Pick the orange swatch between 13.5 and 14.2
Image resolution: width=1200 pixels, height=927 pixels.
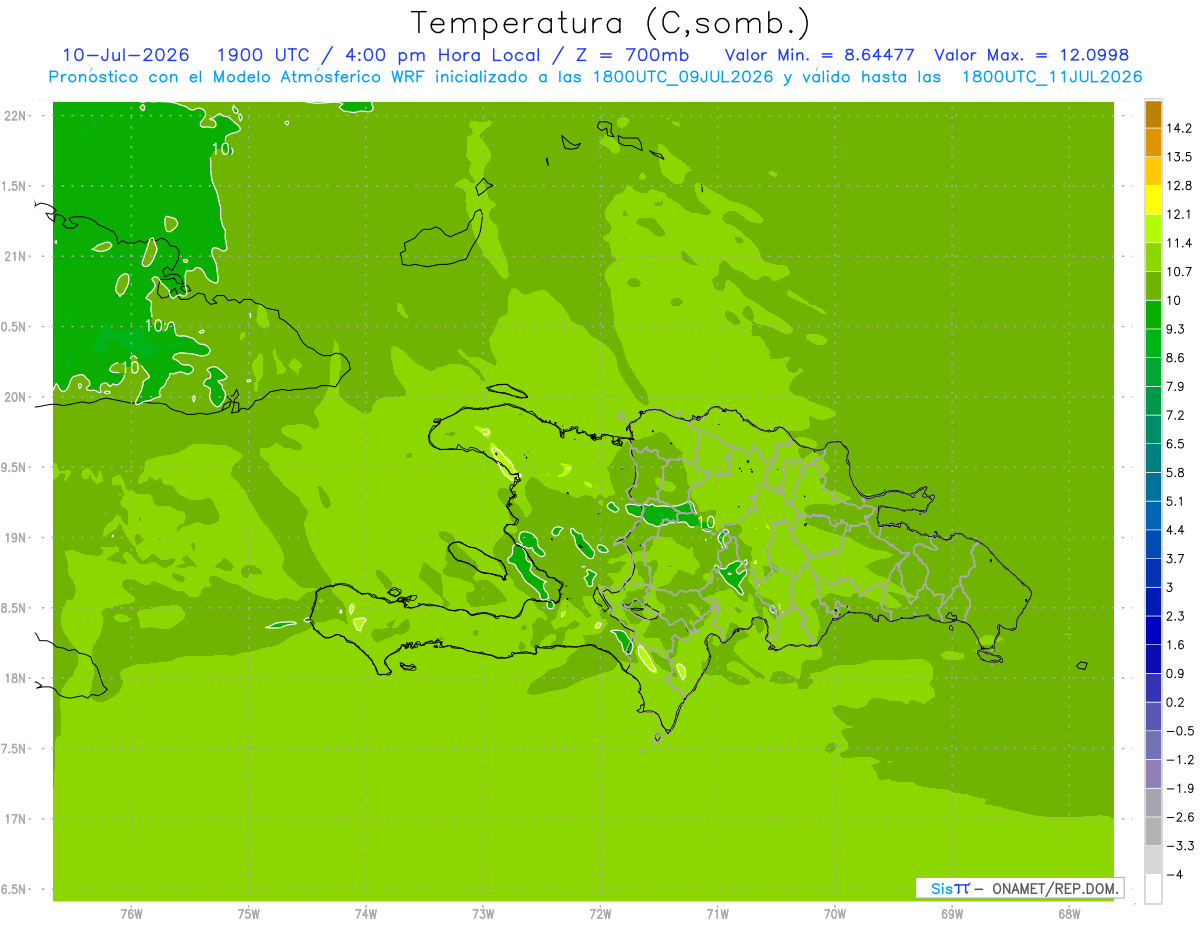pyautogui.click(x=1153, y=143)
